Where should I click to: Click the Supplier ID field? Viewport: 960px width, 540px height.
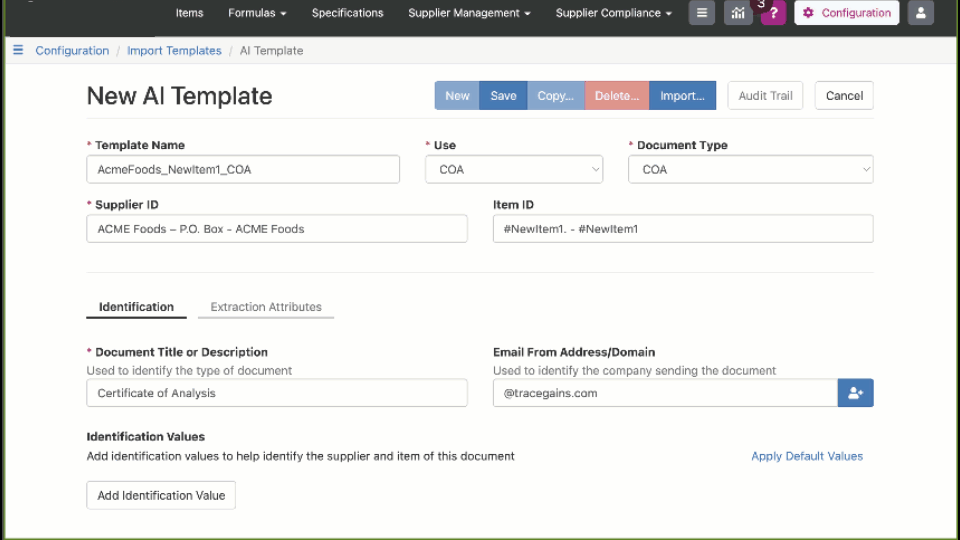(x=277, y=229)
